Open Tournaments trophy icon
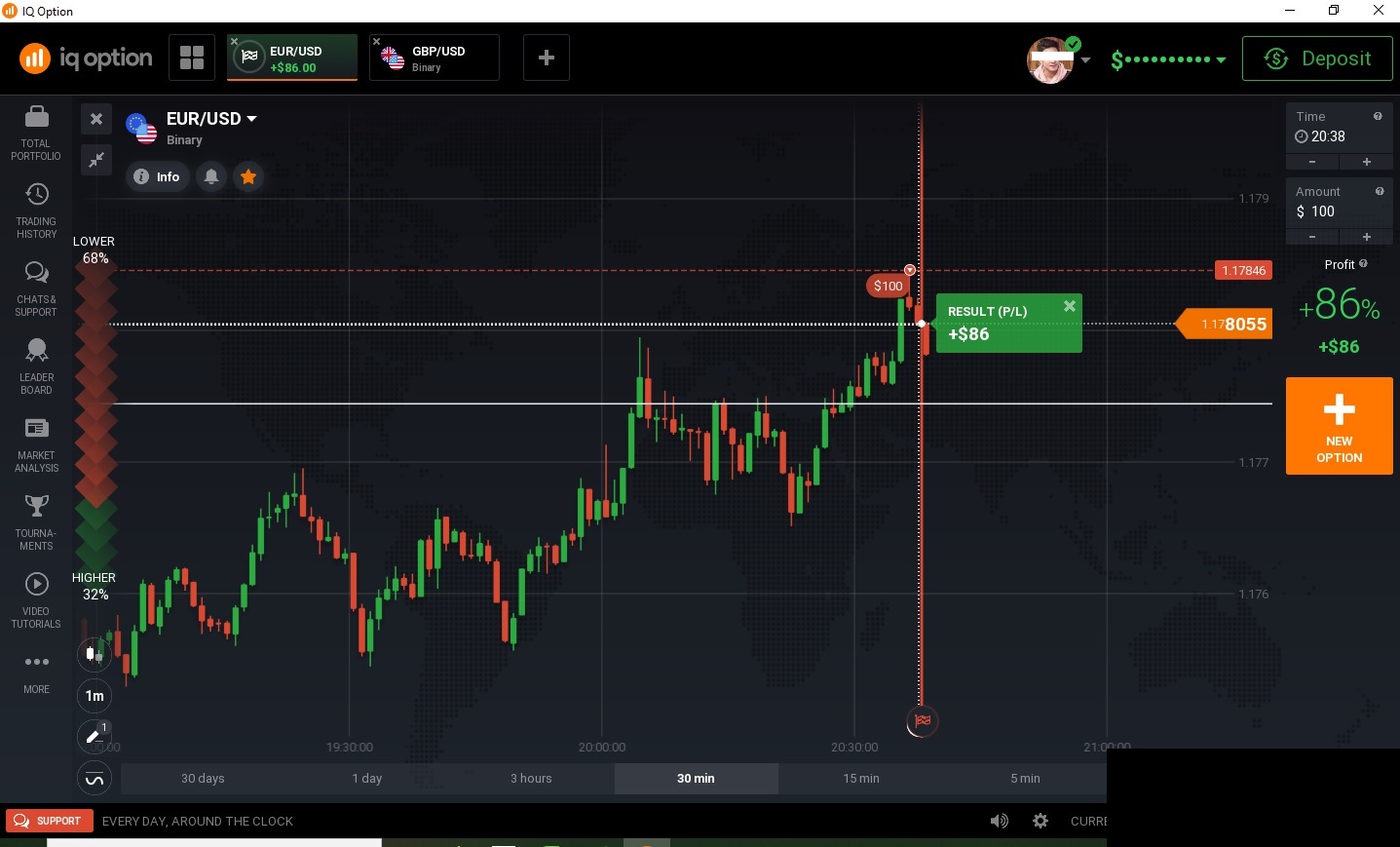The width and height of the screenshot is (1400, 847). (x=36, y=506)
